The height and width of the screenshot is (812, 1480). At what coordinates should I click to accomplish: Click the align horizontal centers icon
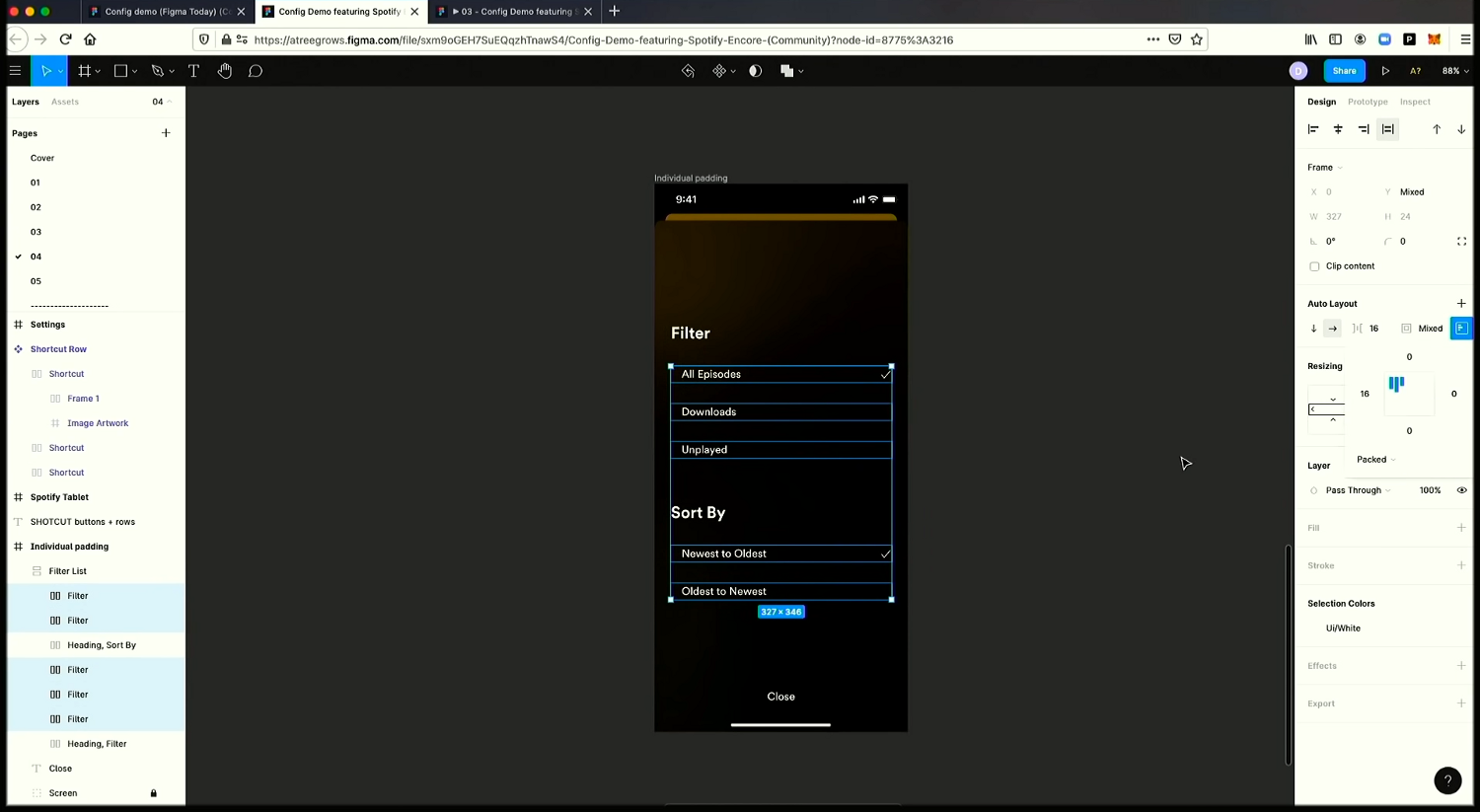tap(1338, 129)
